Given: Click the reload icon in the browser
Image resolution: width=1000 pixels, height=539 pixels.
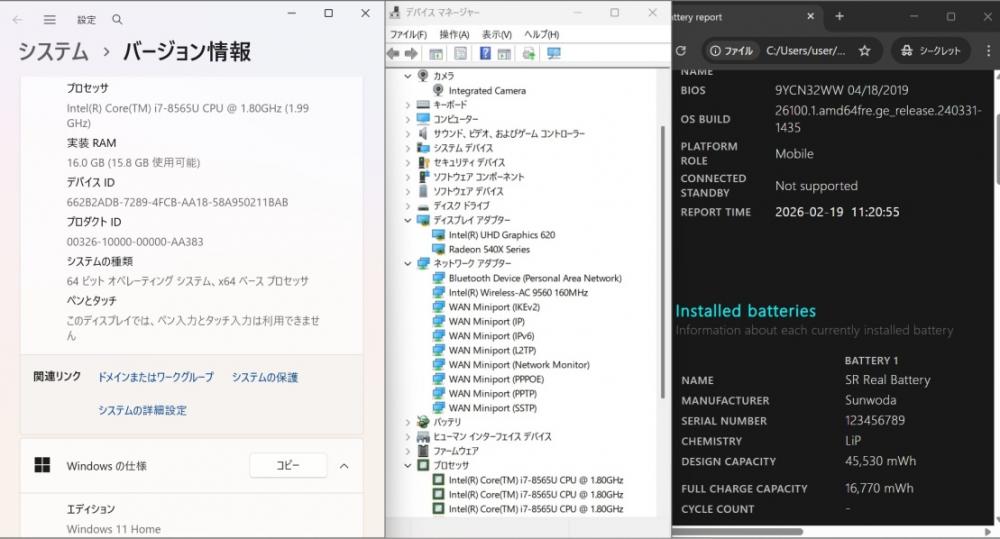Looking at the screenshot, I should [681, 50].
